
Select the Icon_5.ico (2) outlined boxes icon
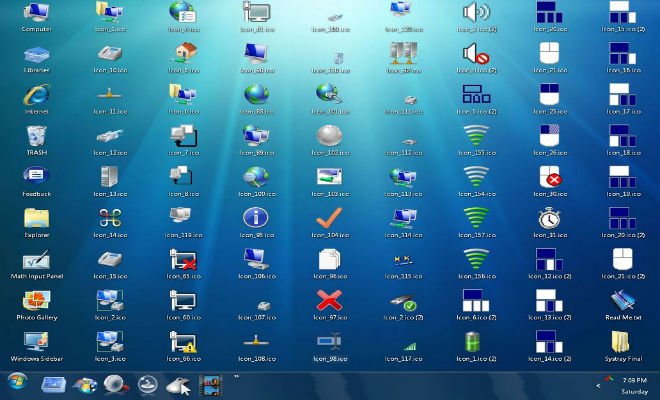476,94
